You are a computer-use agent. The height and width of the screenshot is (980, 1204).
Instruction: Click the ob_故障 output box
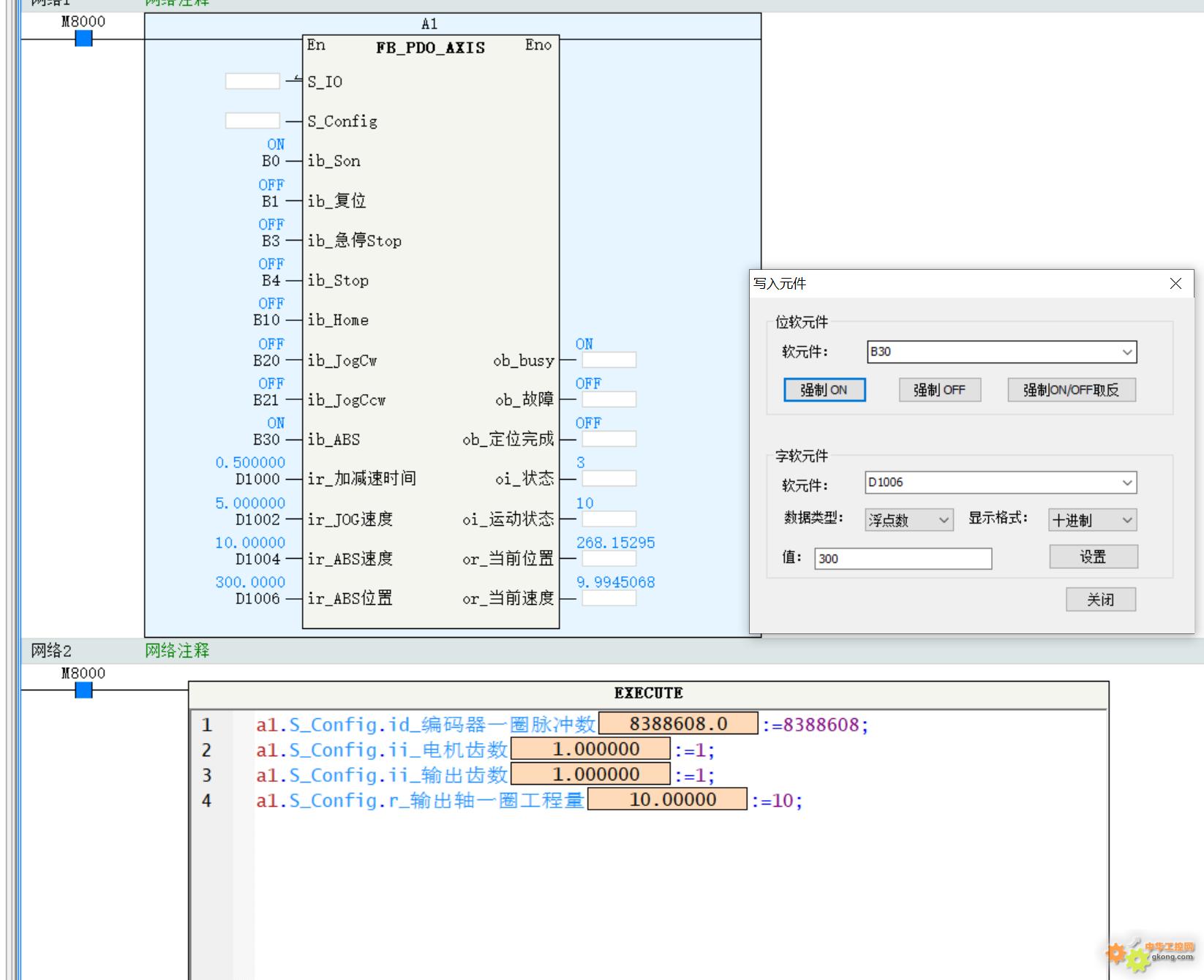(609, 399)
